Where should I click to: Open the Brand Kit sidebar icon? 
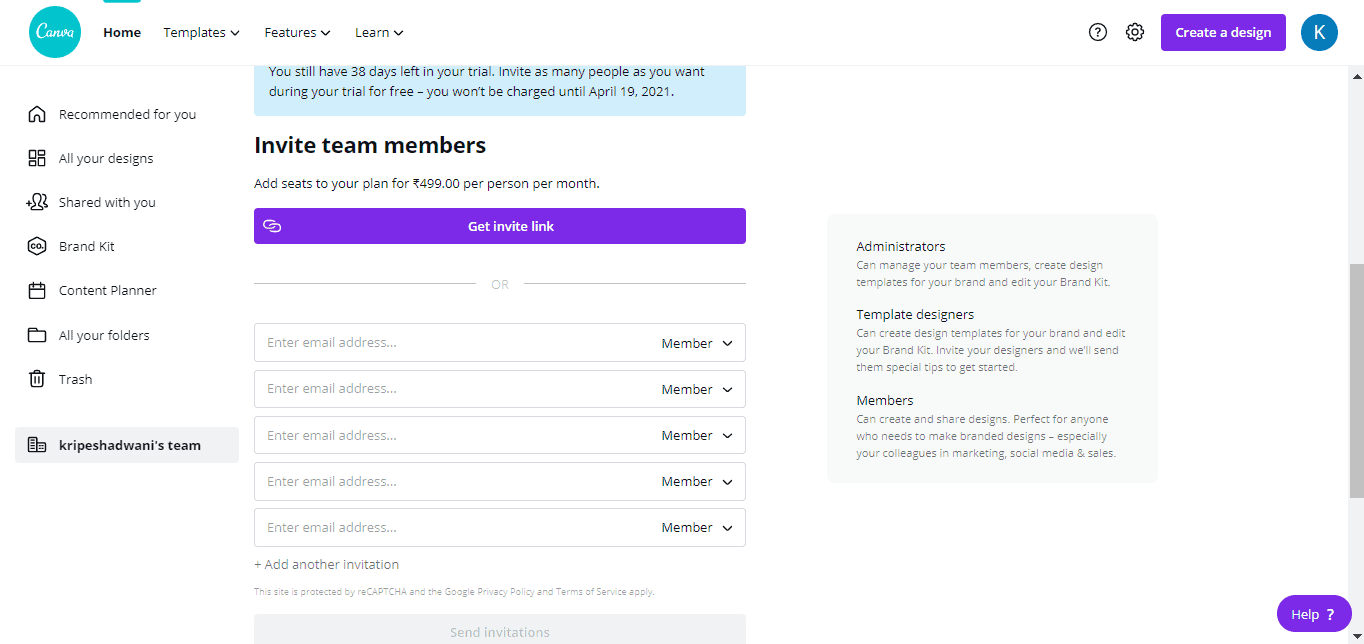point(37,246)
